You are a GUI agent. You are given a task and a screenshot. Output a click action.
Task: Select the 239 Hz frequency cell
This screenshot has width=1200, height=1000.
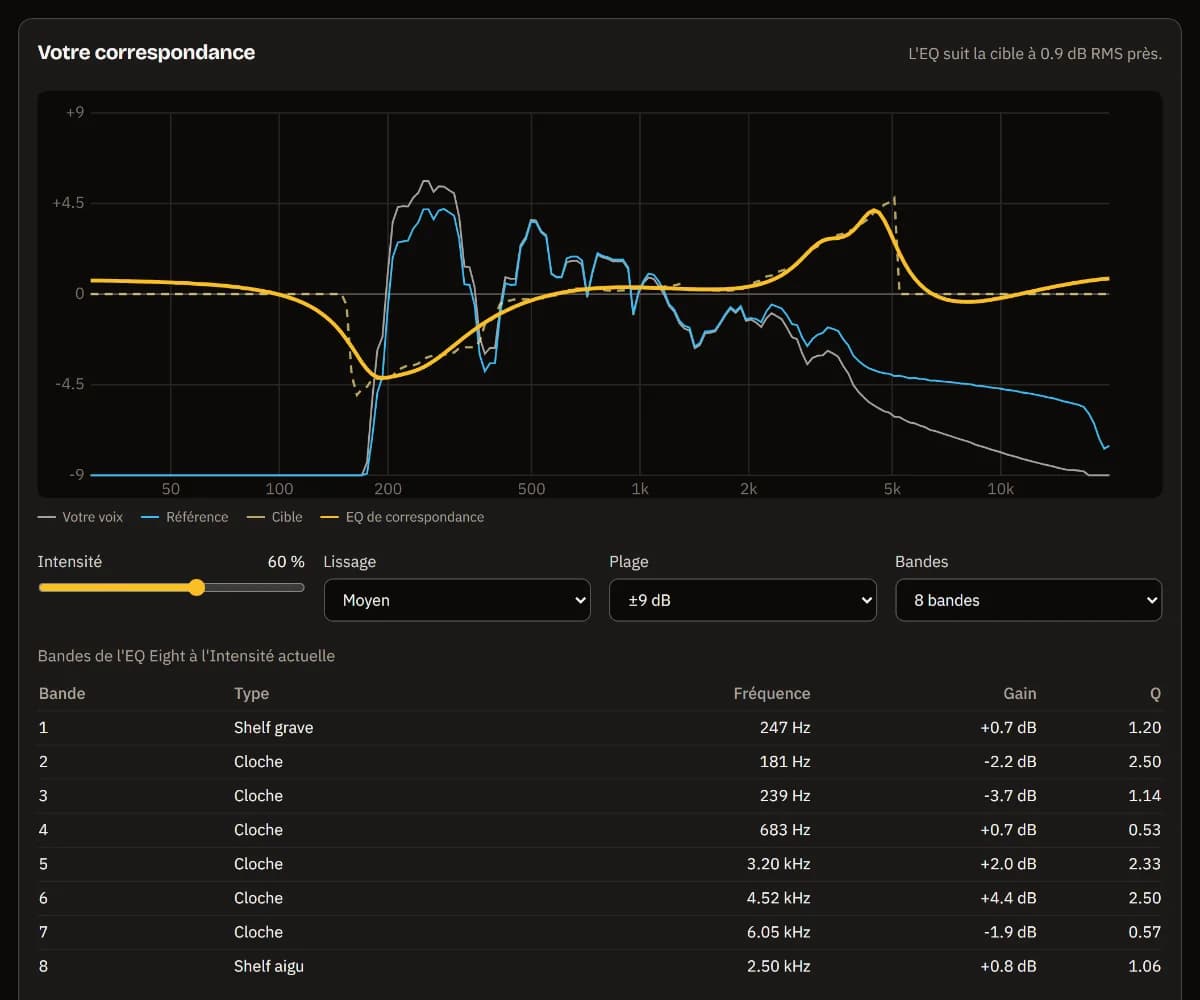click(x=785, y=795)
